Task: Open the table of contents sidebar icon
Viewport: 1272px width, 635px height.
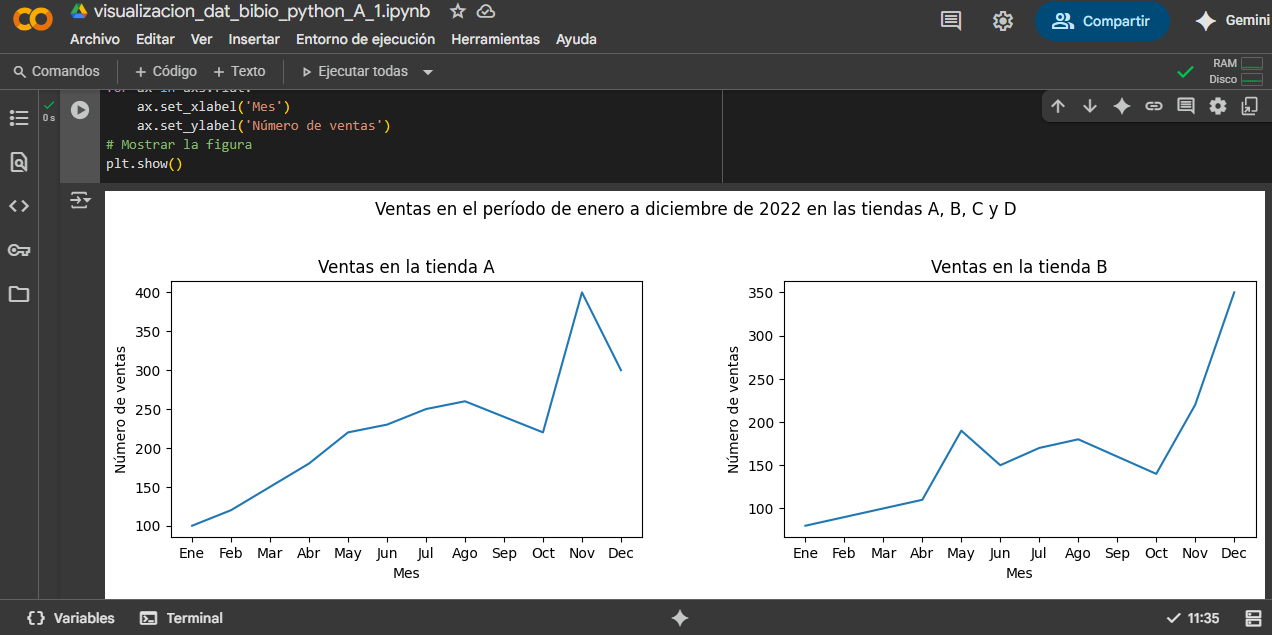Action: pyautogui.click(x=19, y=118)
